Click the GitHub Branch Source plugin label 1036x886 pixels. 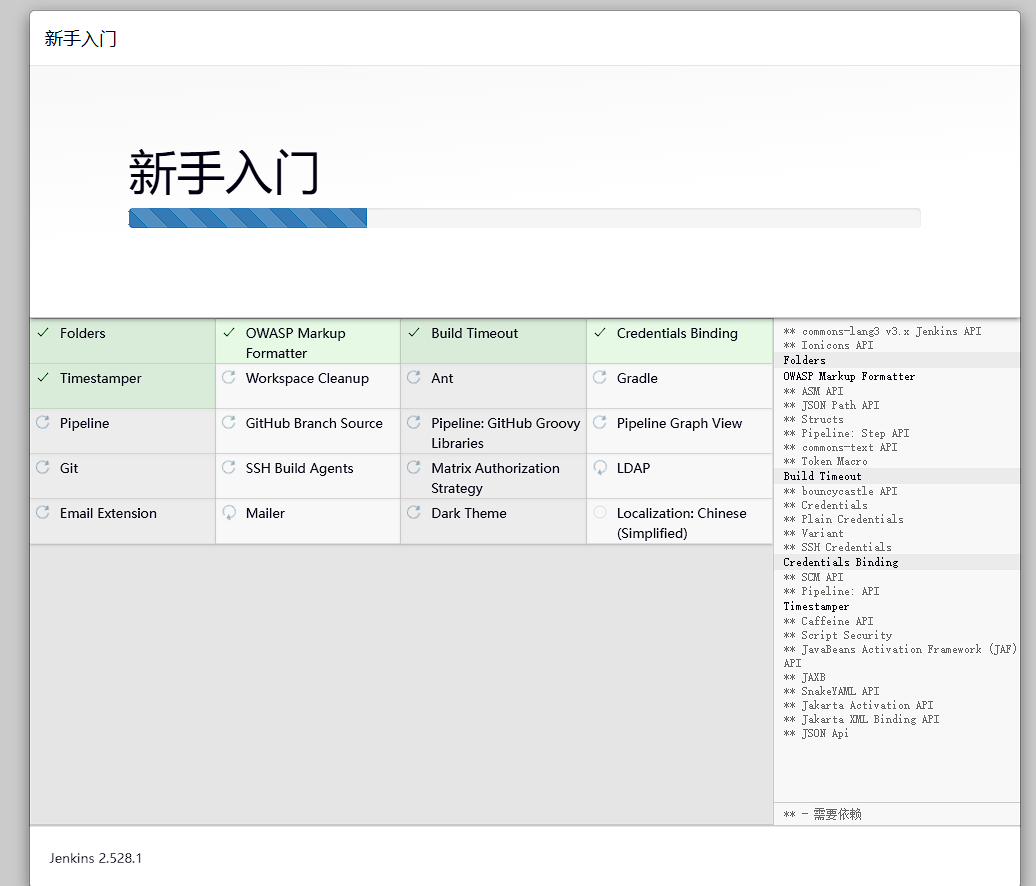click(314, 424)
